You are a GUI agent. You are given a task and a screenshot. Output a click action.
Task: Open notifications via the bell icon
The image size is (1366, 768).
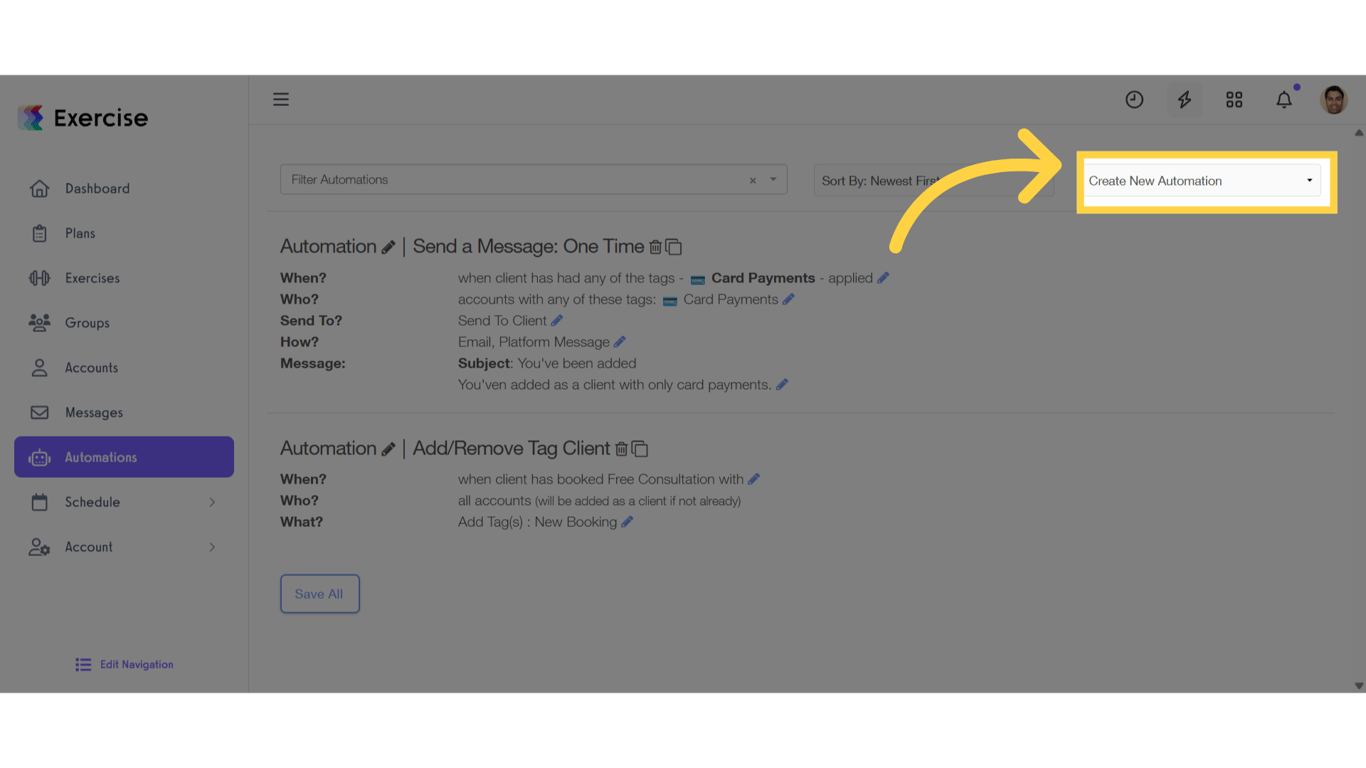tap(1284, 99)
